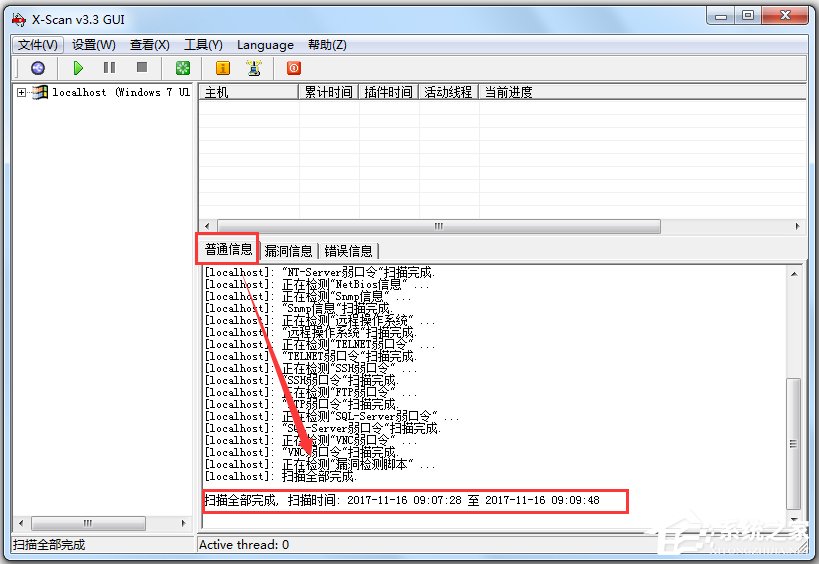Click X-Scan application title icon
The image size is (819, 564).
click(x=19, y=20)
